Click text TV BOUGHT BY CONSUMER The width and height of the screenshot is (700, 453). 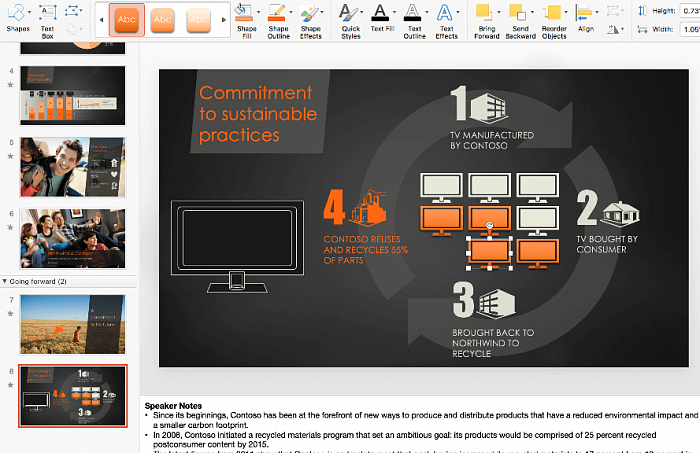pyautogui.click(x=607, y=244)
